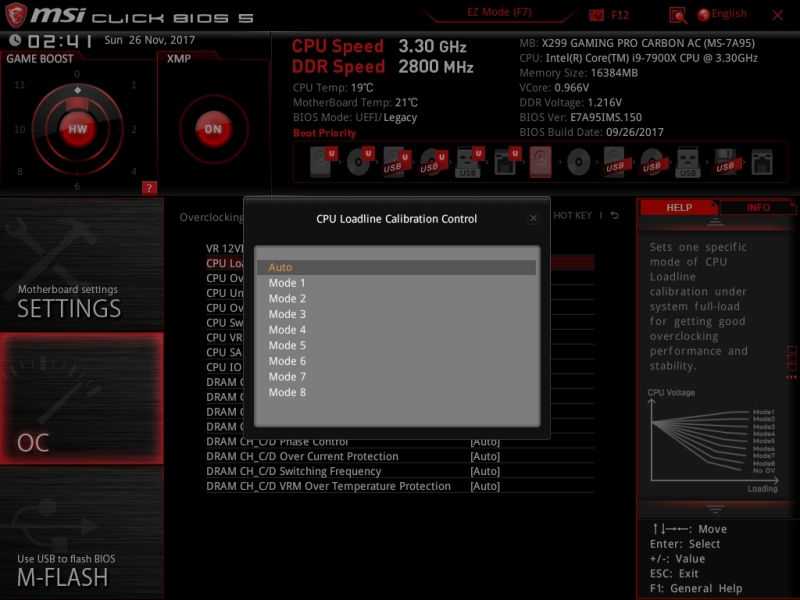Select the UEFI USB hard disk boot icon
Viewport: 800px width, 600px height.
tap(396, 162)
